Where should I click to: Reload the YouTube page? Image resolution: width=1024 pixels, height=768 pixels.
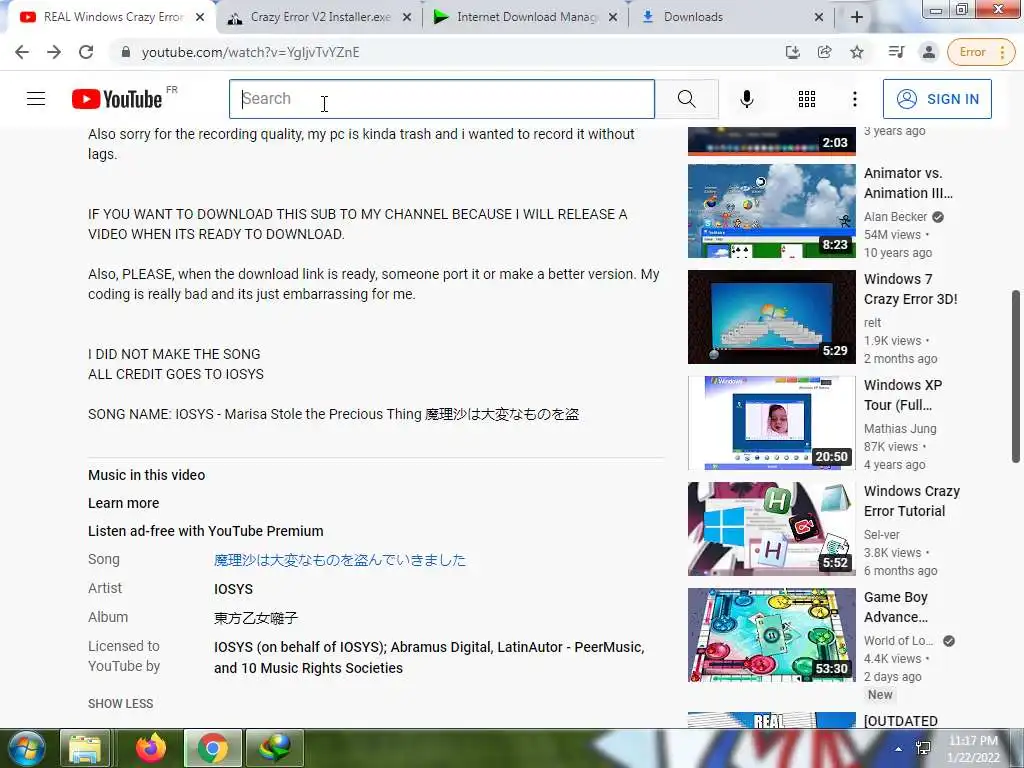pos(86,52)
